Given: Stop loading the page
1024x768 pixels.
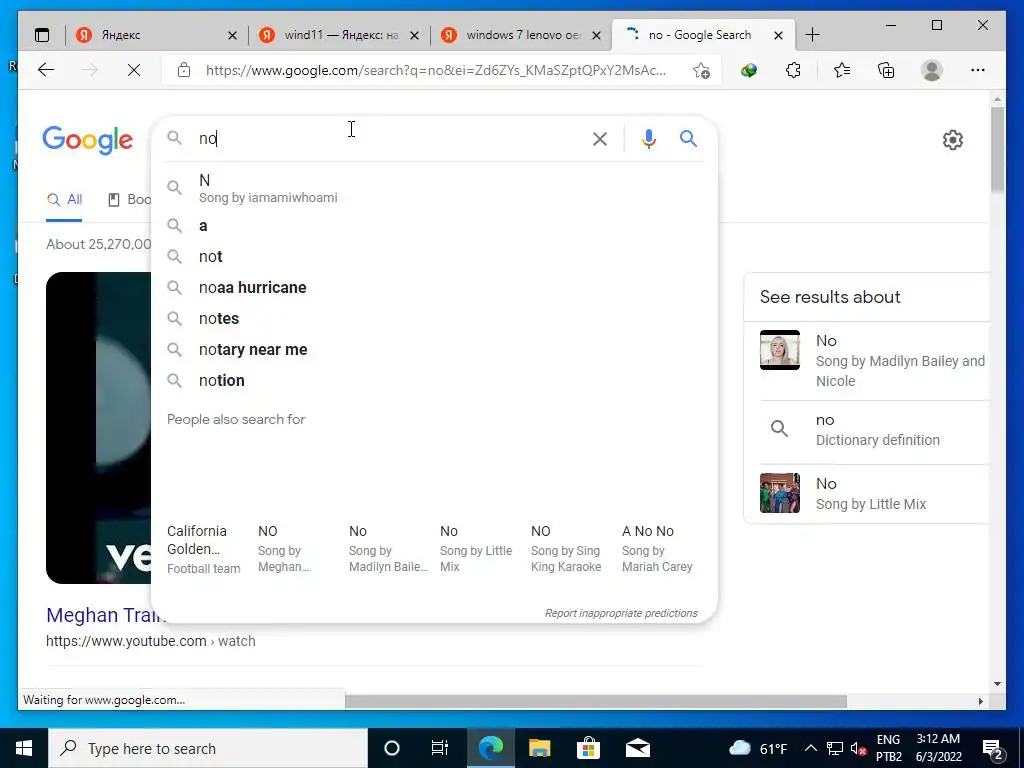Looking at the screenshot, I should tap(134, 70).
